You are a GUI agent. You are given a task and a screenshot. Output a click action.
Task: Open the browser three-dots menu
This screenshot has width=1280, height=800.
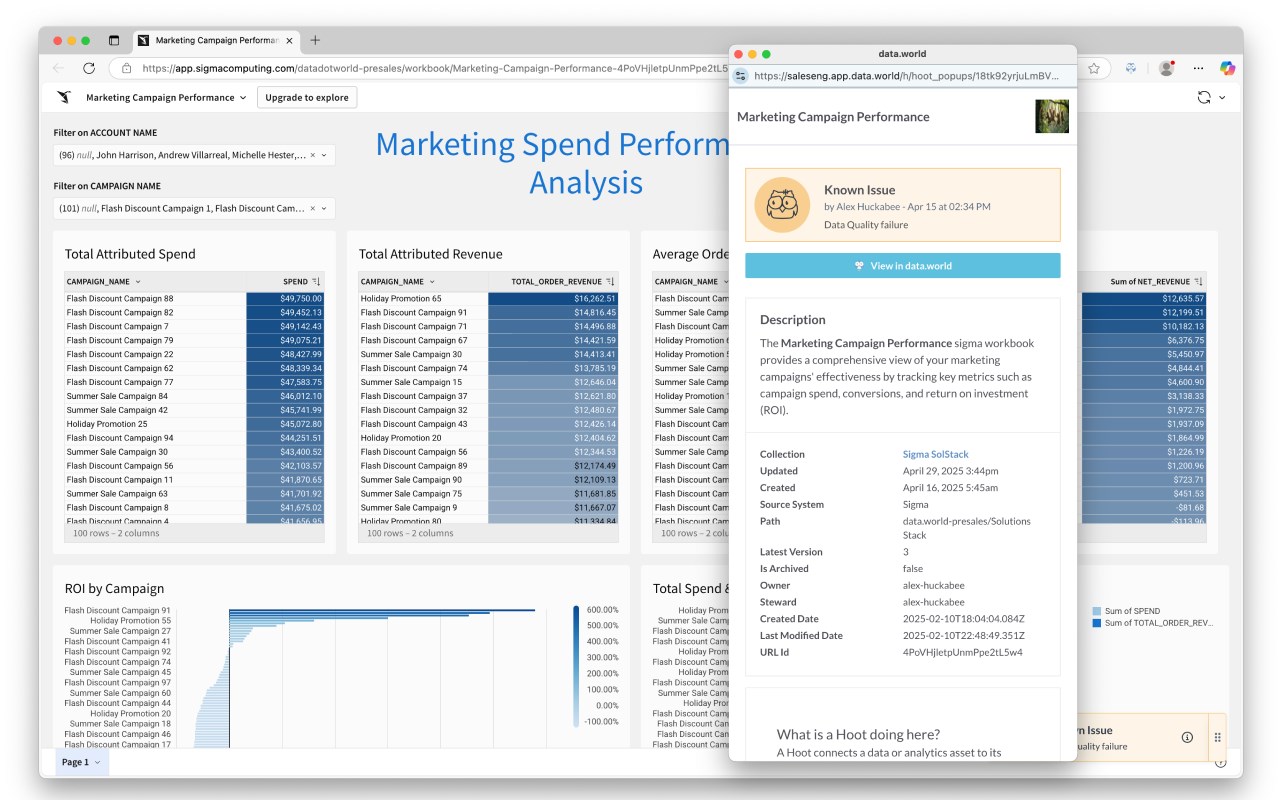pos(1198,69)
